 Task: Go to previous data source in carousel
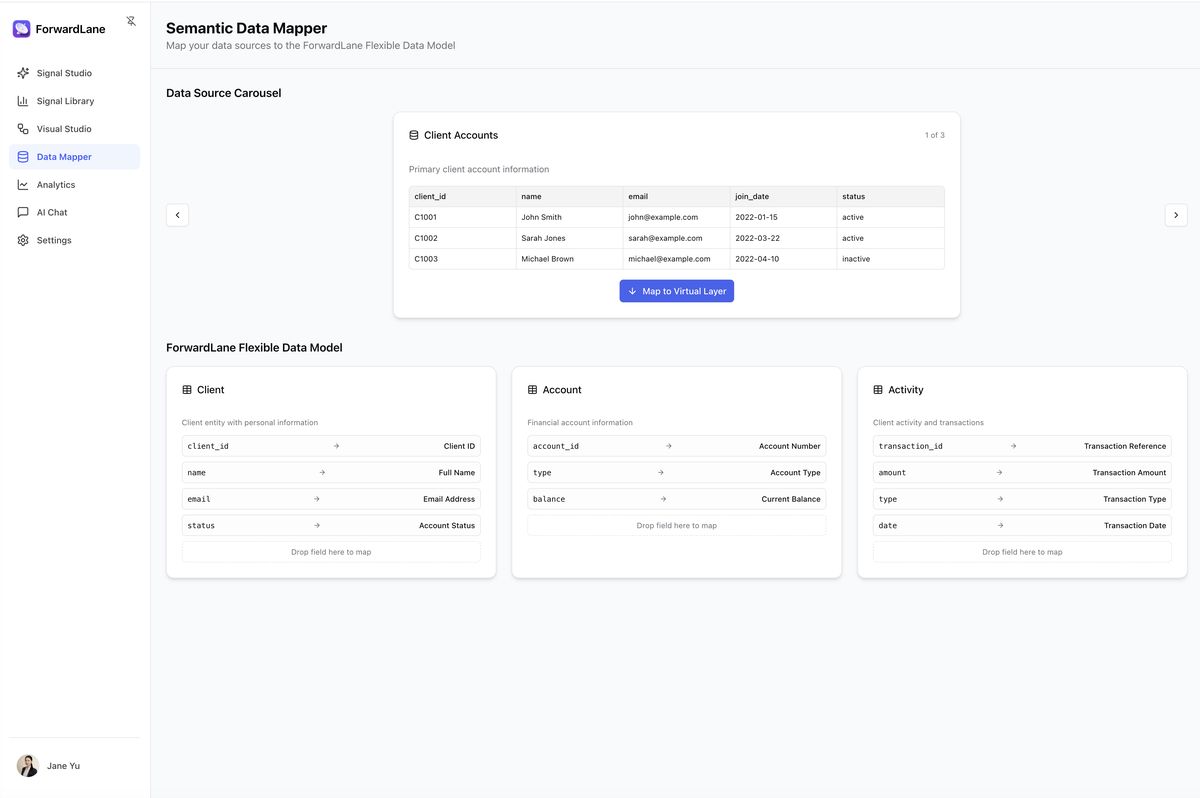177,215
